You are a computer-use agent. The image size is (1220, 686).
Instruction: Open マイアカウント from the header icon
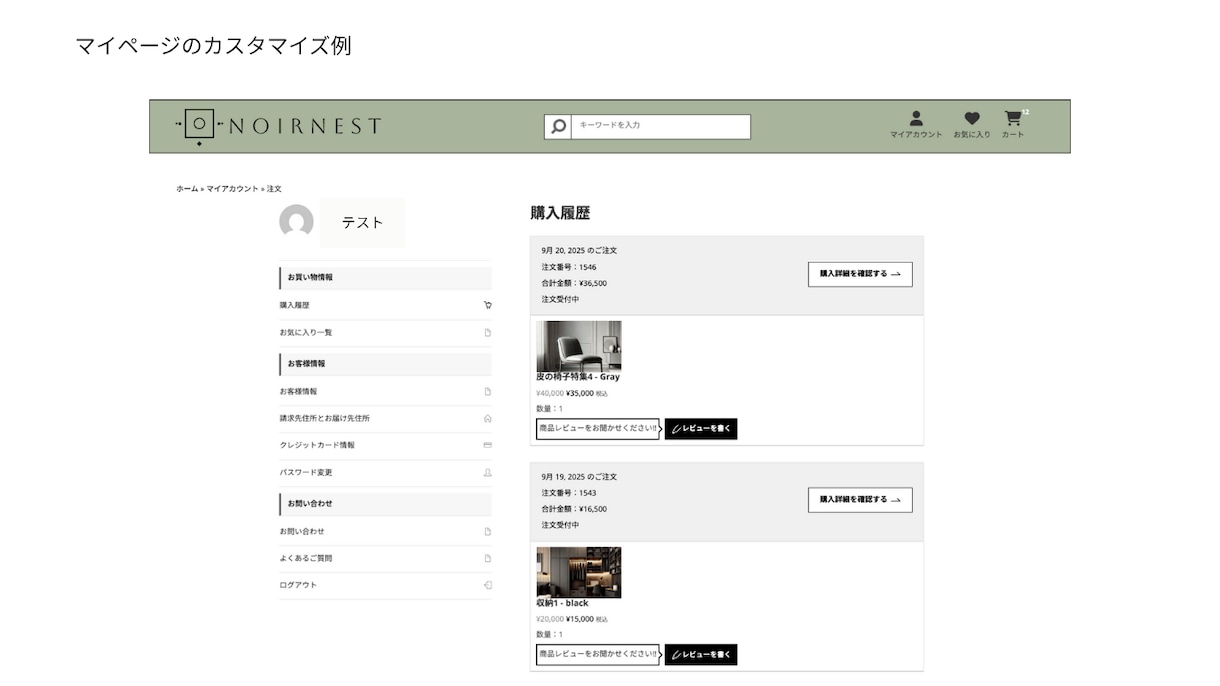tap(916, 125)
